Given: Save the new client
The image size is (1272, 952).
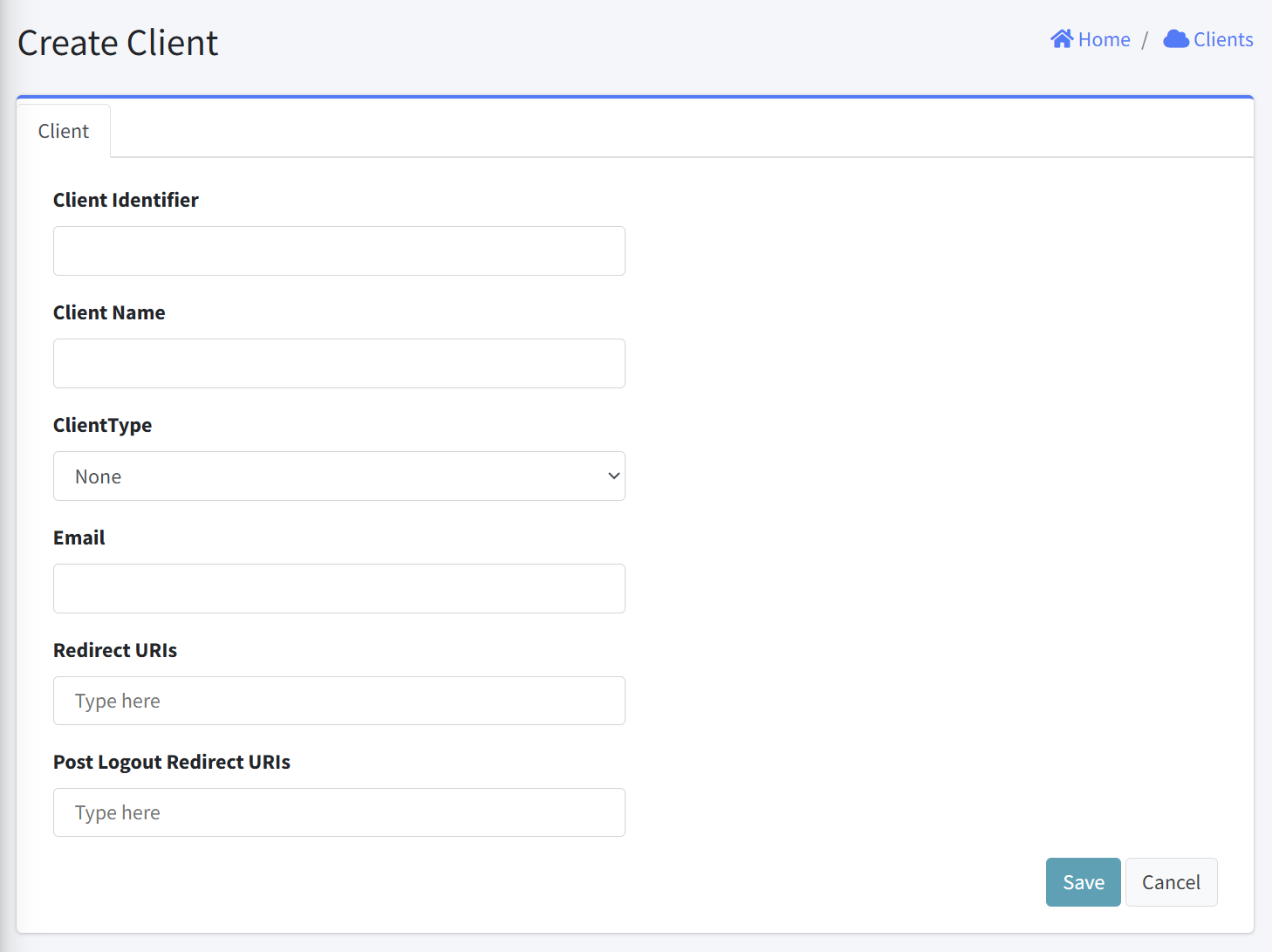Looking at the screenshot, I should 1084,882.
